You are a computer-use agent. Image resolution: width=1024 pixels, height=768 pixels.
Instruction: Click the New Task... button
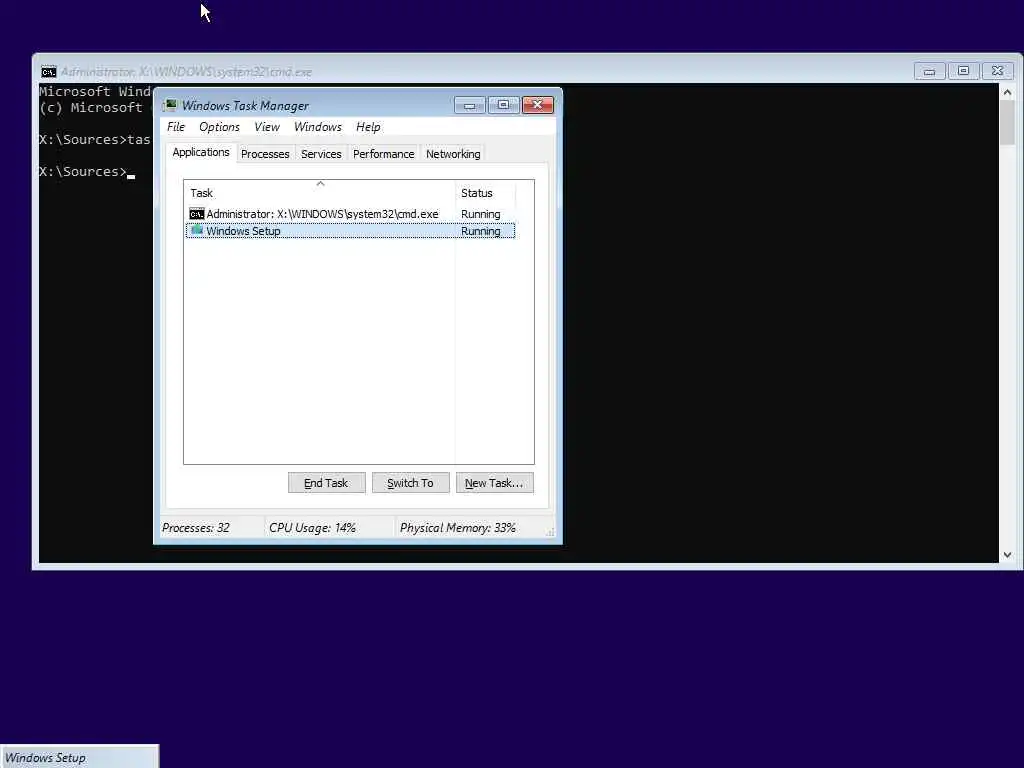494,483
